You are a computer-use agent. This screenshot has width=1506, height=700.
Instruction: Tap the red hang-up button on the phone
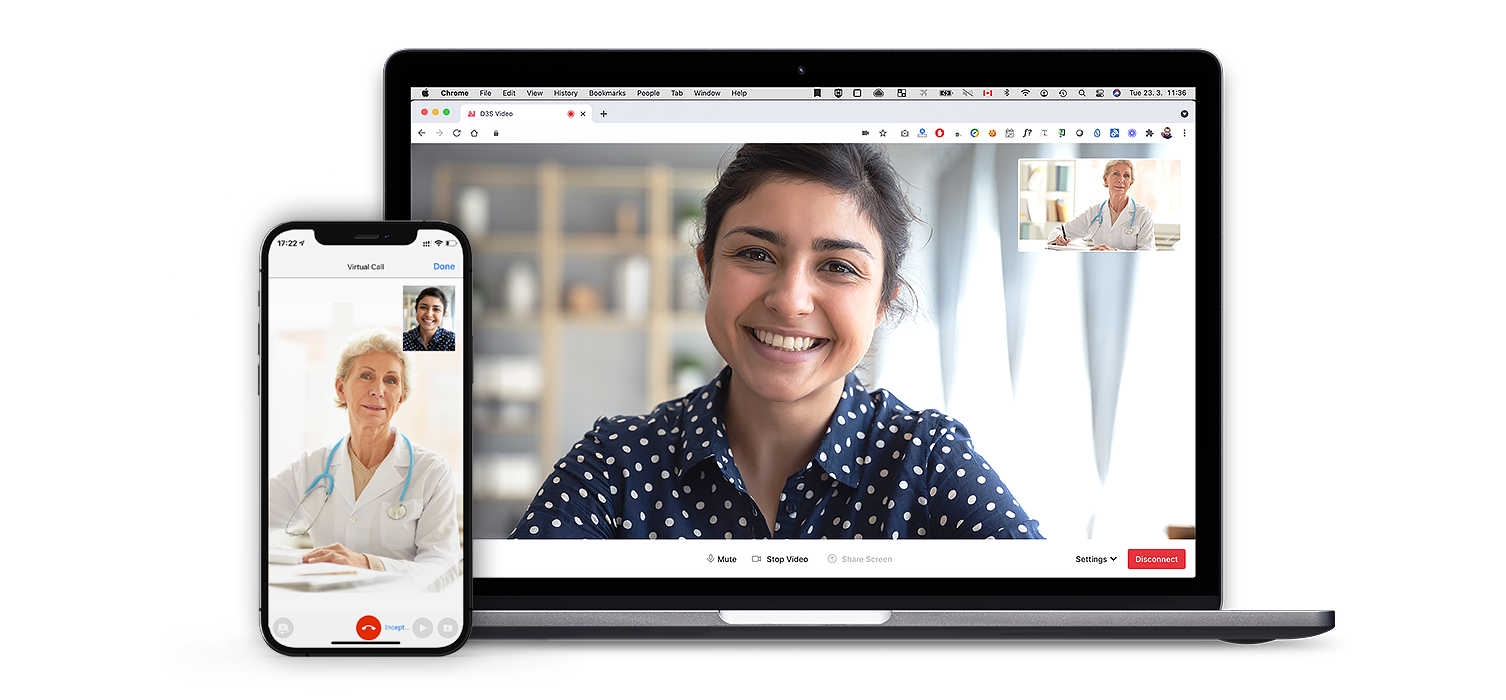click(369, 628)
